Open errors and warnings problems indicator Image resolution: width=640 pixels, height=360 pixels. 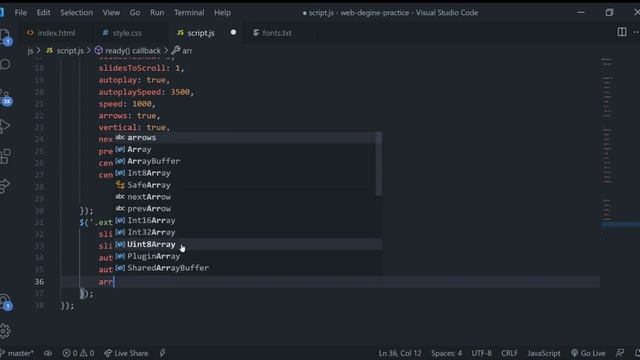(x=78, y=353)
